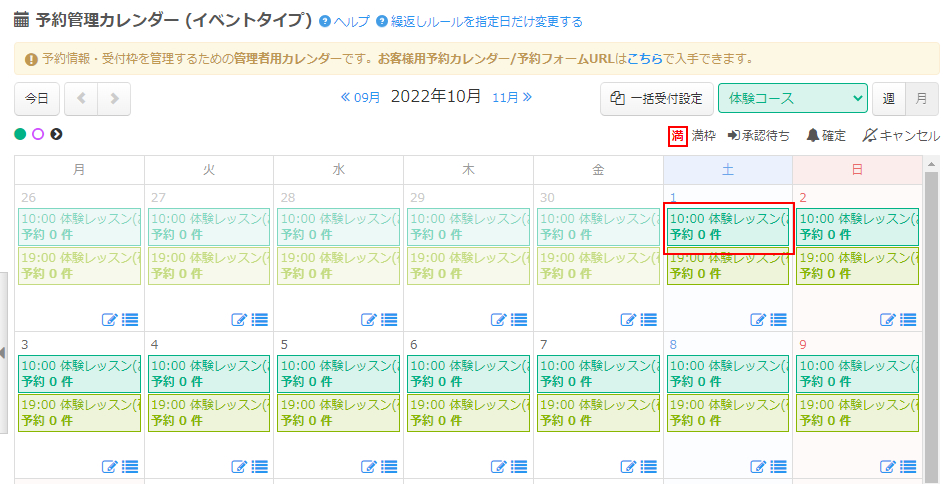This screenshot has width=951, height=484.
Task: Open 一括受付設定 bulk settings
Action: pos(656,99)
